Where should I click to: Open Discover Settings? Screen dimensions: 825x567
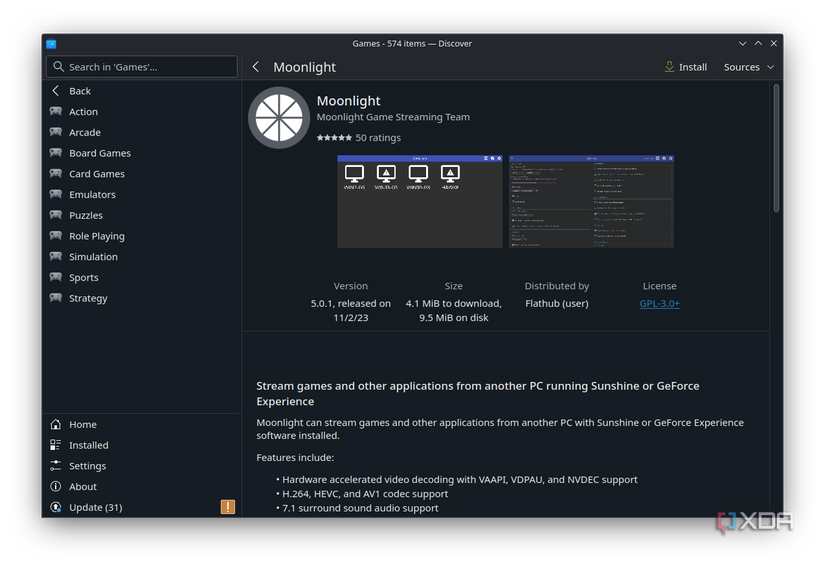(x=87, y=466)
